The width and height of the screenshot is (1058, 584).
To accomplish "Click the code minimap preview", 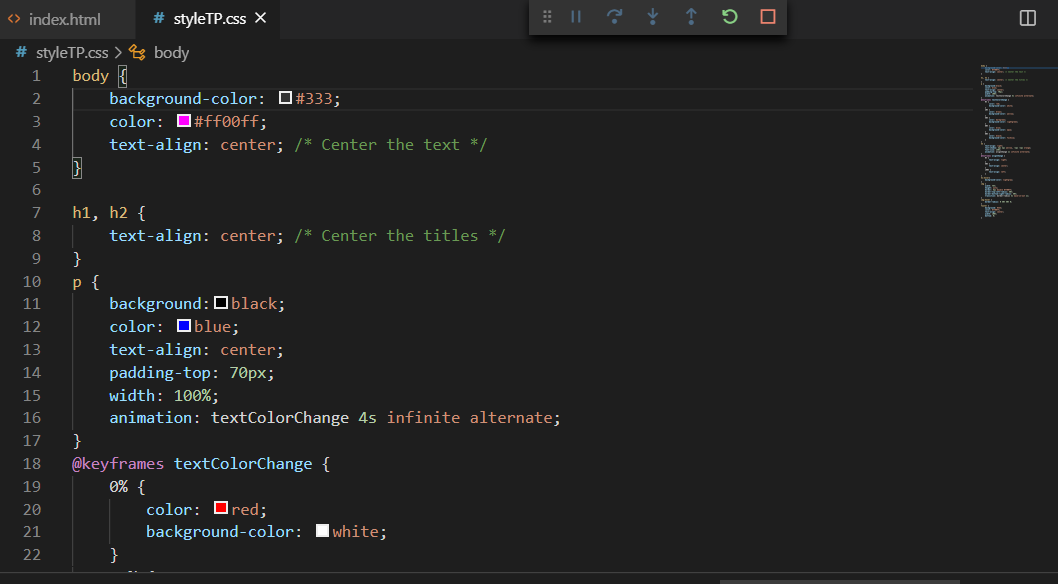I will pyautogui.click(x=1018, y=142).
